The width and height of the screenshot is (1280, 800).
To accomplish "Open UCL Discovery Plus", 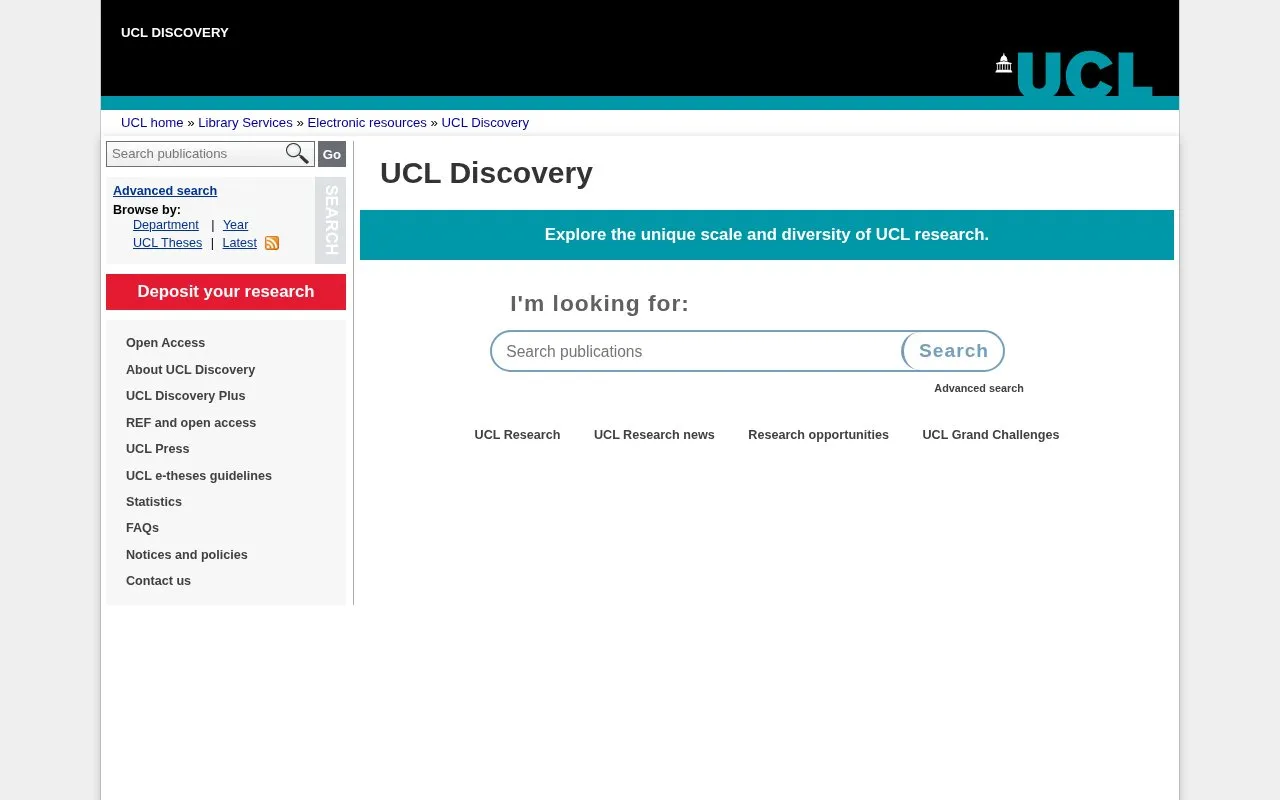I will [185, 396].
